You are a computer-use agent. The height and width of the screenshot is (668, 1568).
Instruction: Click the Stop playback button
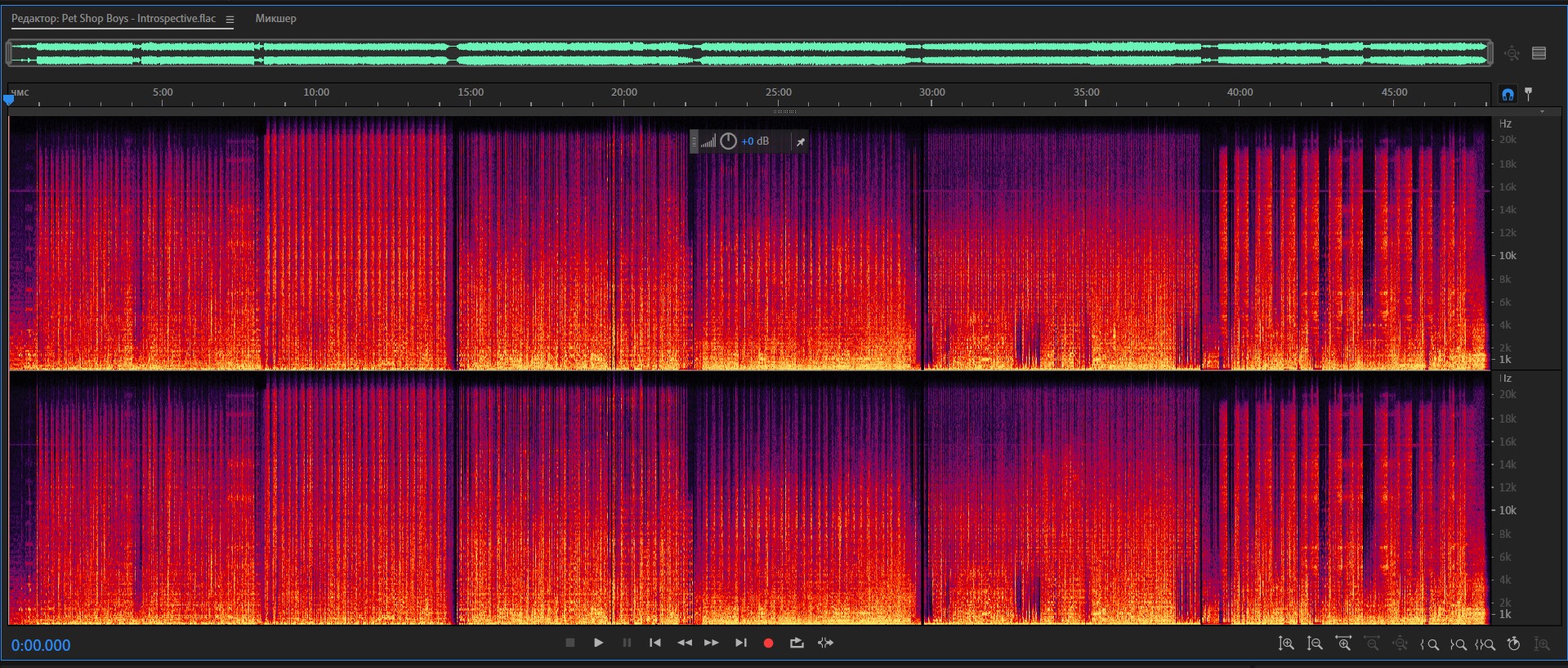[570, 643]
